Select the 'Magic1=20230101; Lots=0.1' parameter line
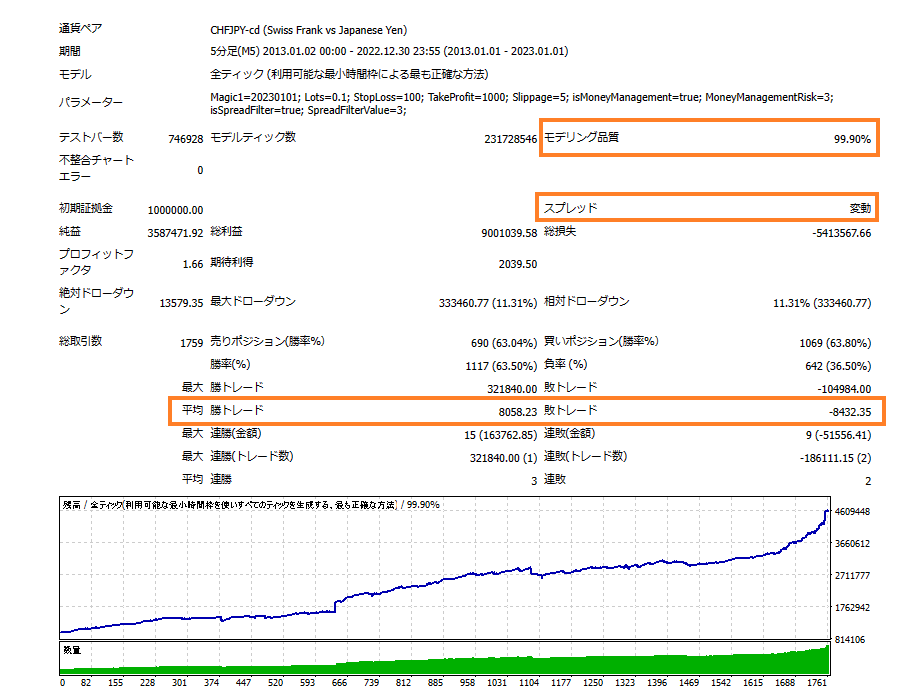The height and width of the screenshot is (692, 898). (x=522, y=97)
